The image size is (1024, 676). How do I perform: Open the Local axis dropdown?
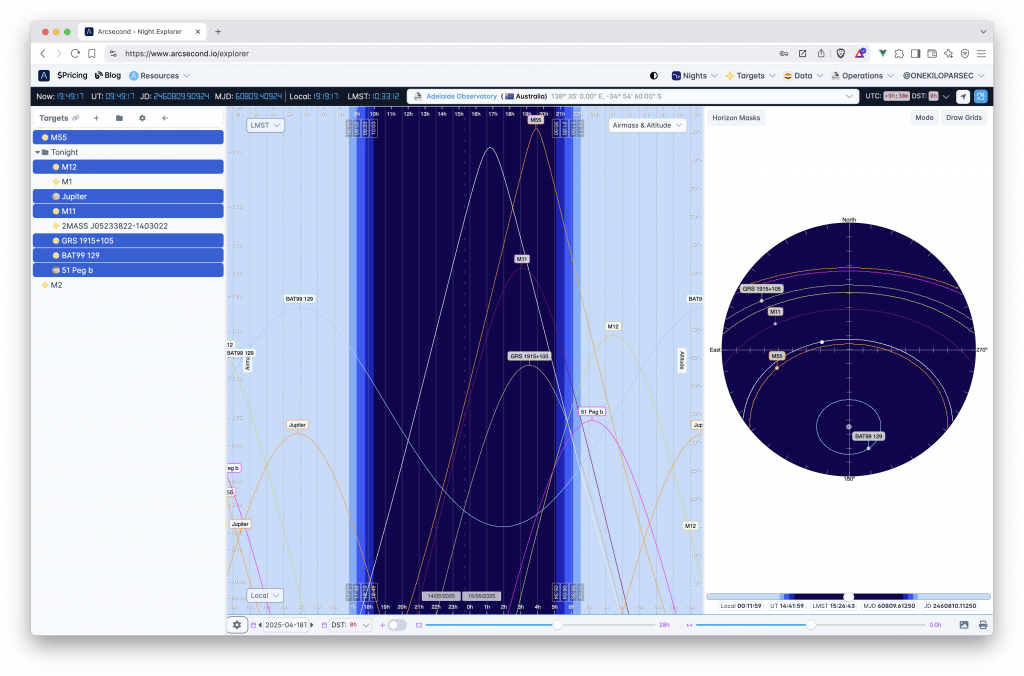coord(264,596)
